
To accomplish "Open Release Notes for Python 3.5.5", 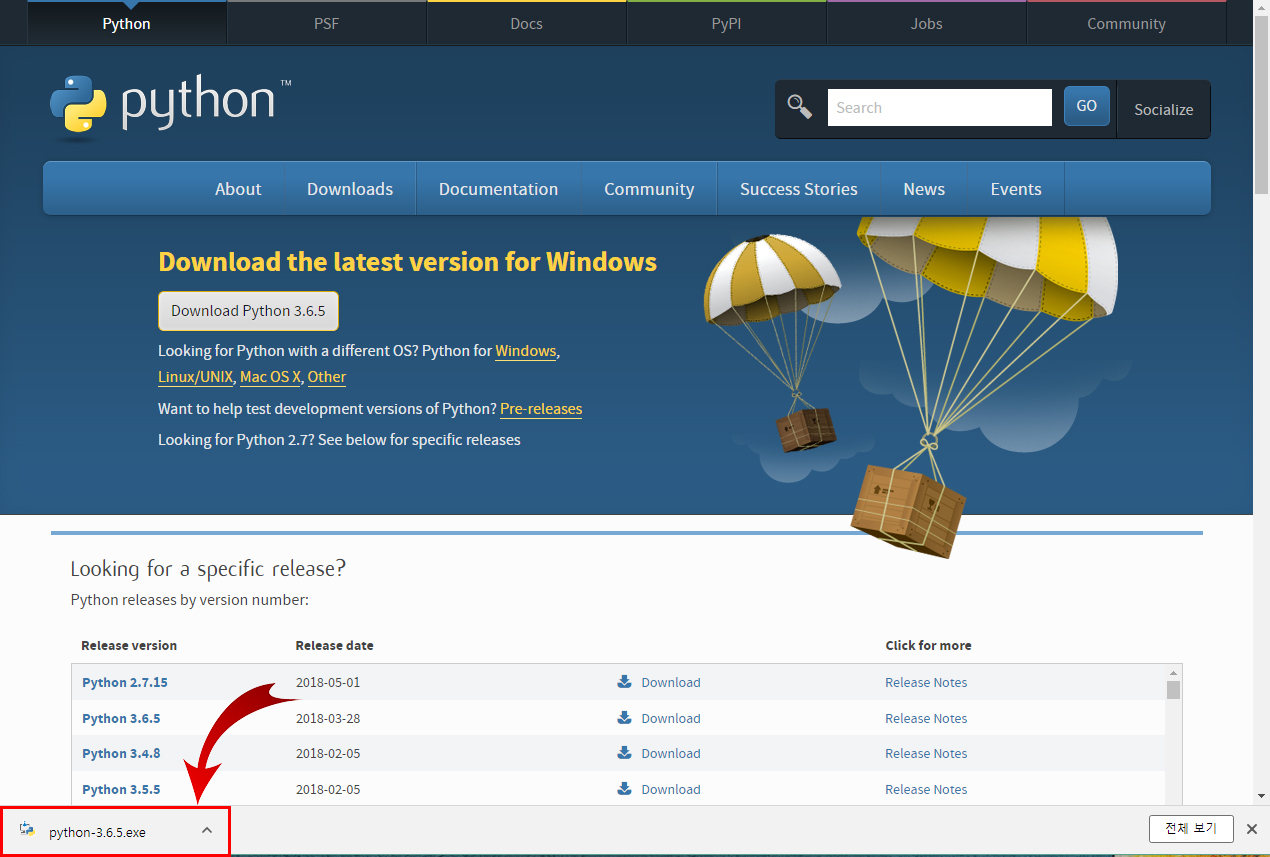I will 926,789.
